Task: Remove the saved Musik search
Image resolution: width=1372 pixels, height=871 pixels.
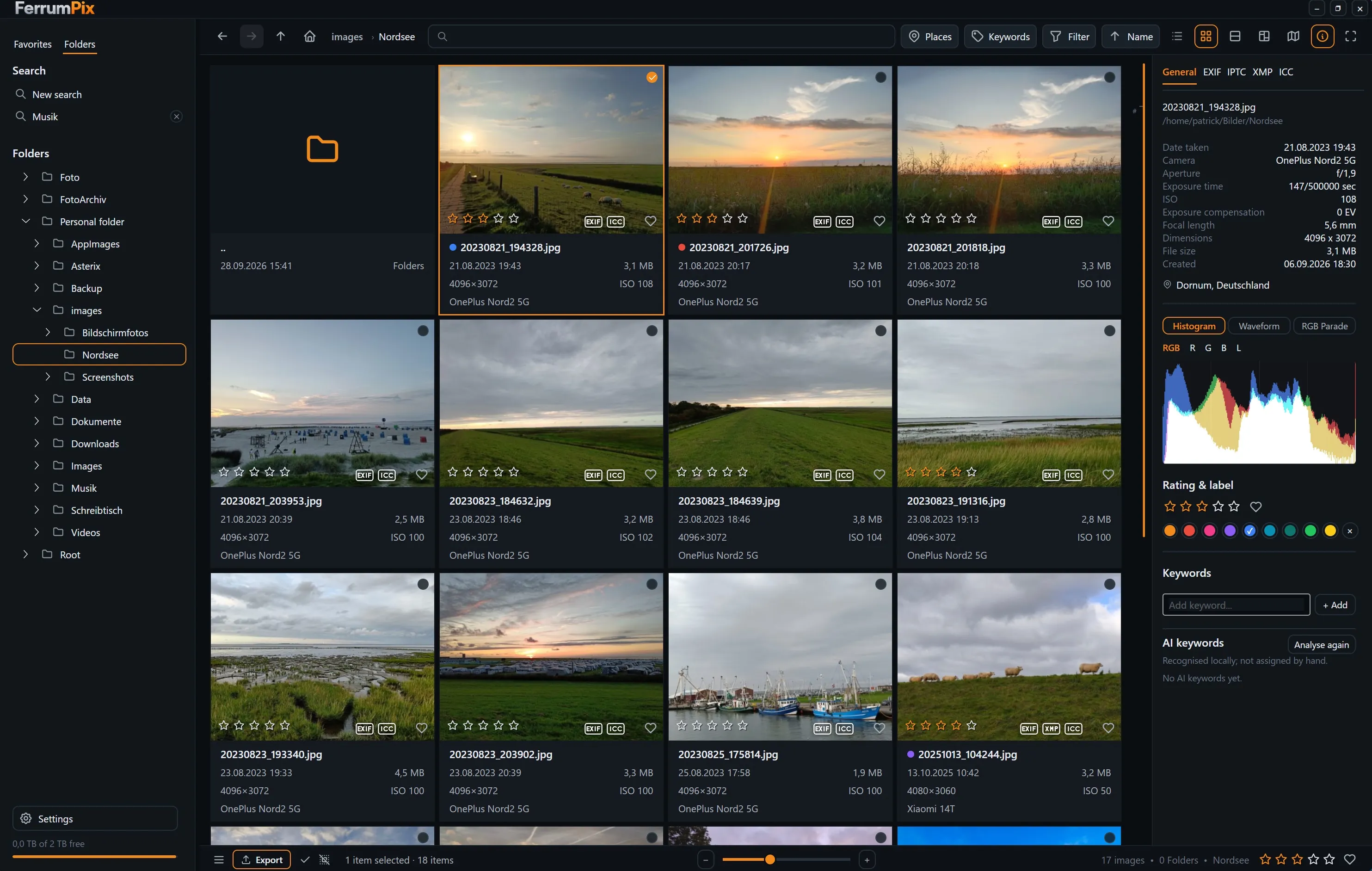Action: [177, 117]
